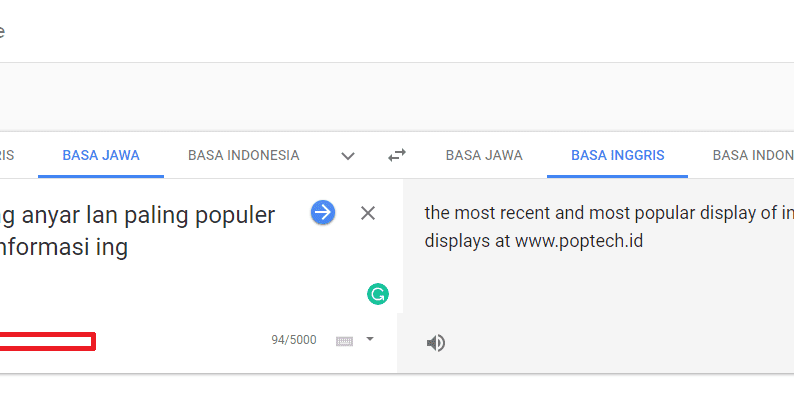Expand input tools arrow beside keyboard
The width and height of the screenshot is (794, 417).
pos(369,339)
